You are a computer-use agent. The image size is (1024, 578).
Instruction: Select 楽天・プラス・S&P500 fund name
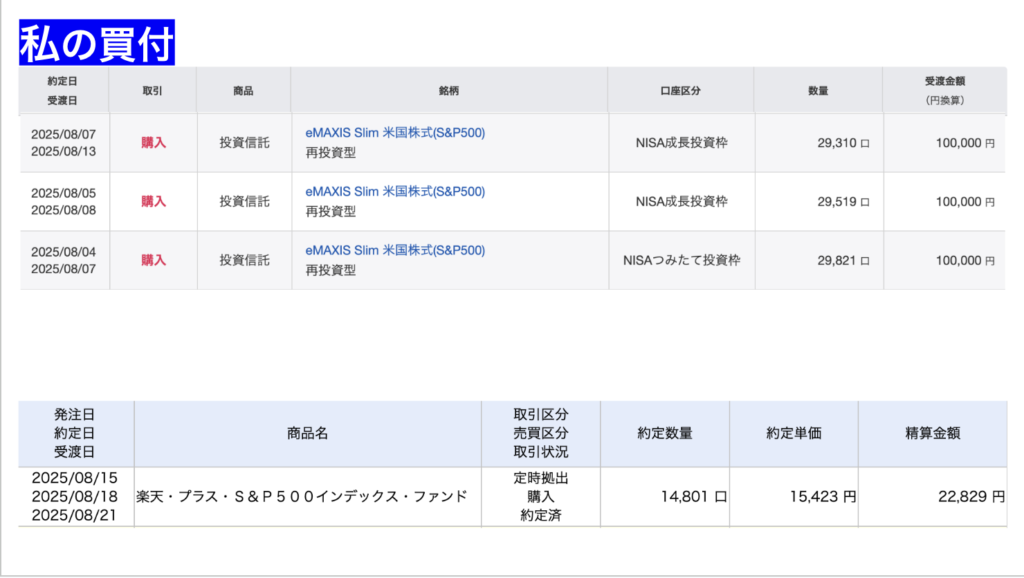click(302, 497)
